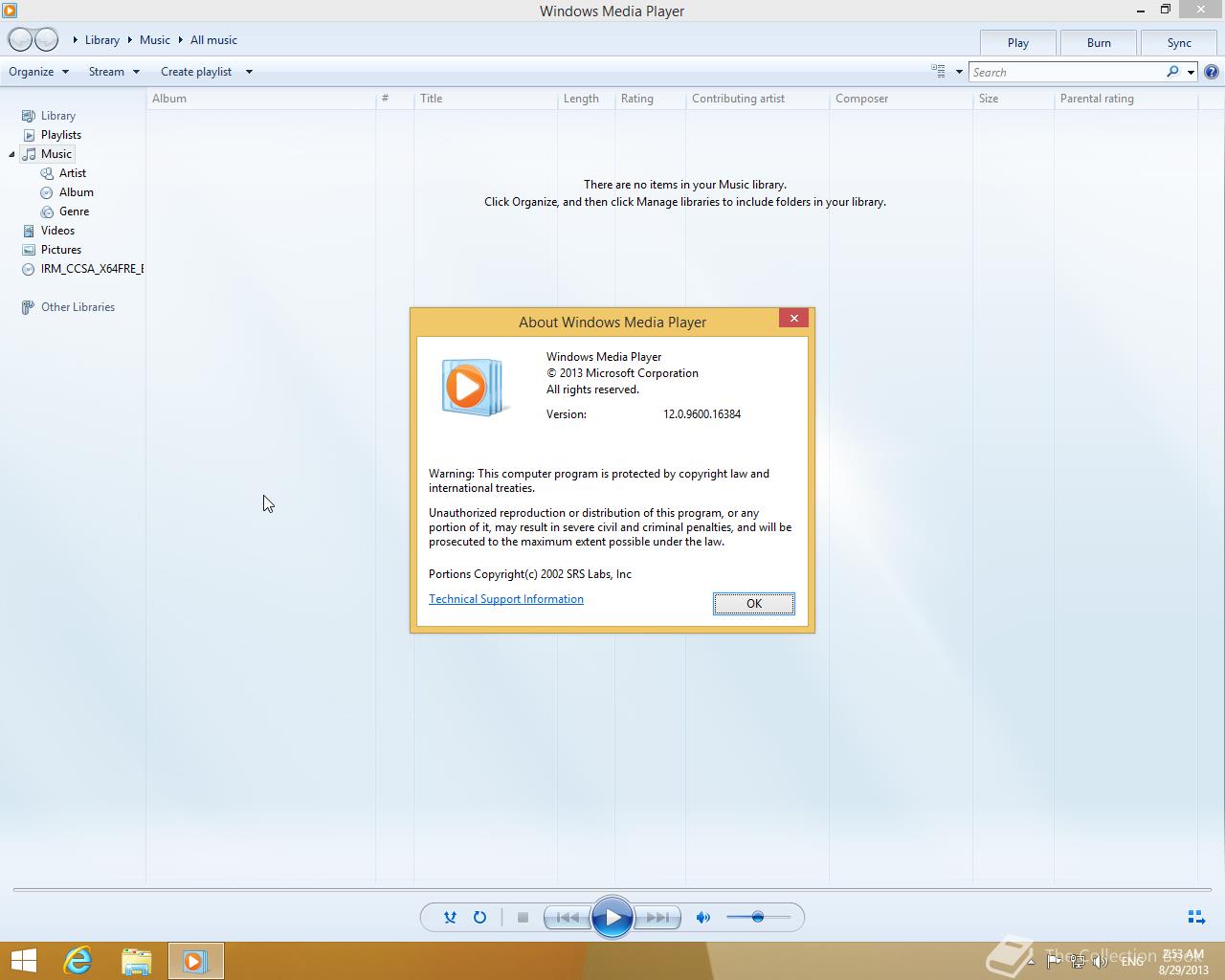
Task: Open View options icon
Action: point(938,72)
